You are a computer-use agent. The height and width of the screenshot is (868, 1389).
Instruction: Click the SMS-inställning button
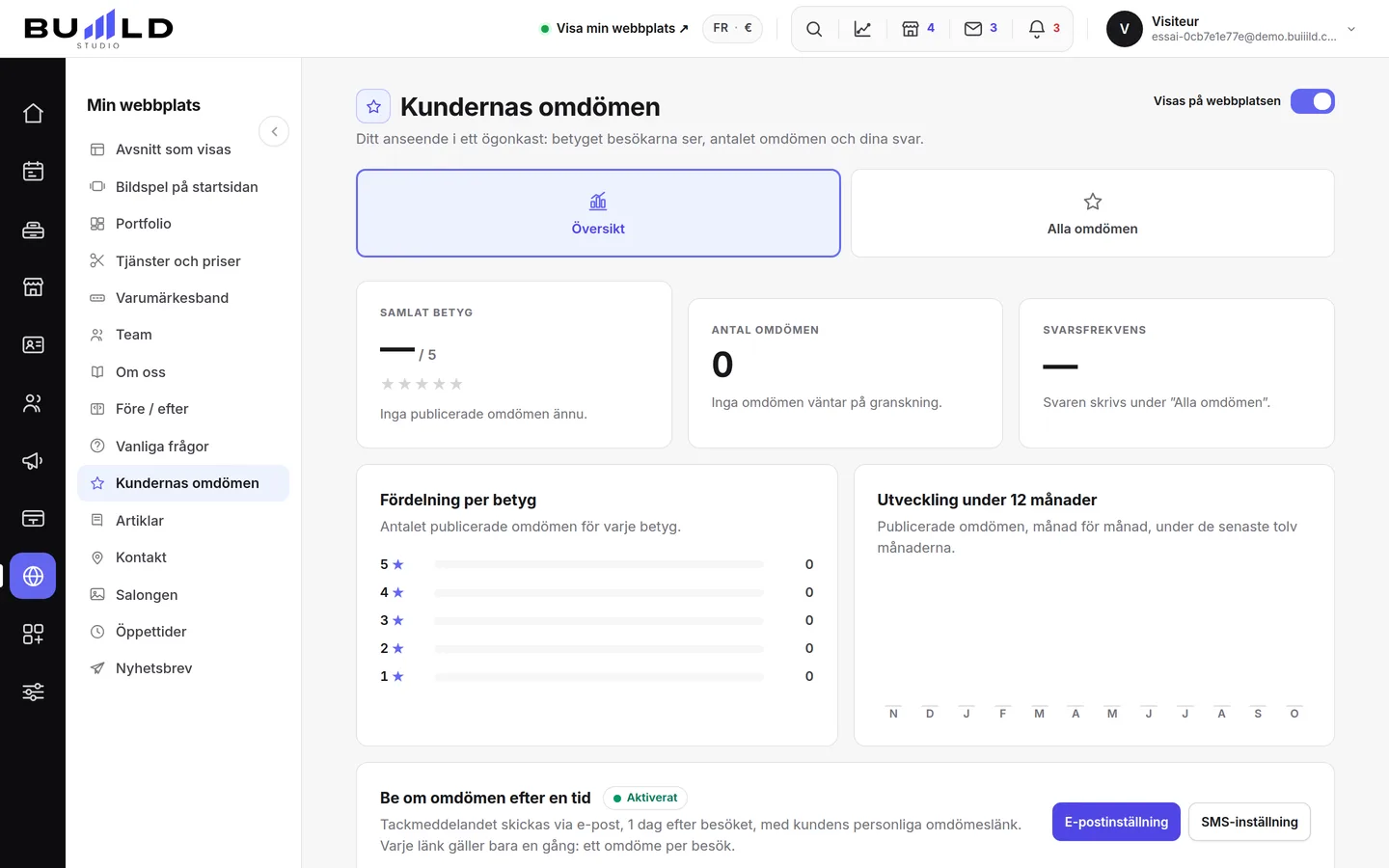(1249, 822)
